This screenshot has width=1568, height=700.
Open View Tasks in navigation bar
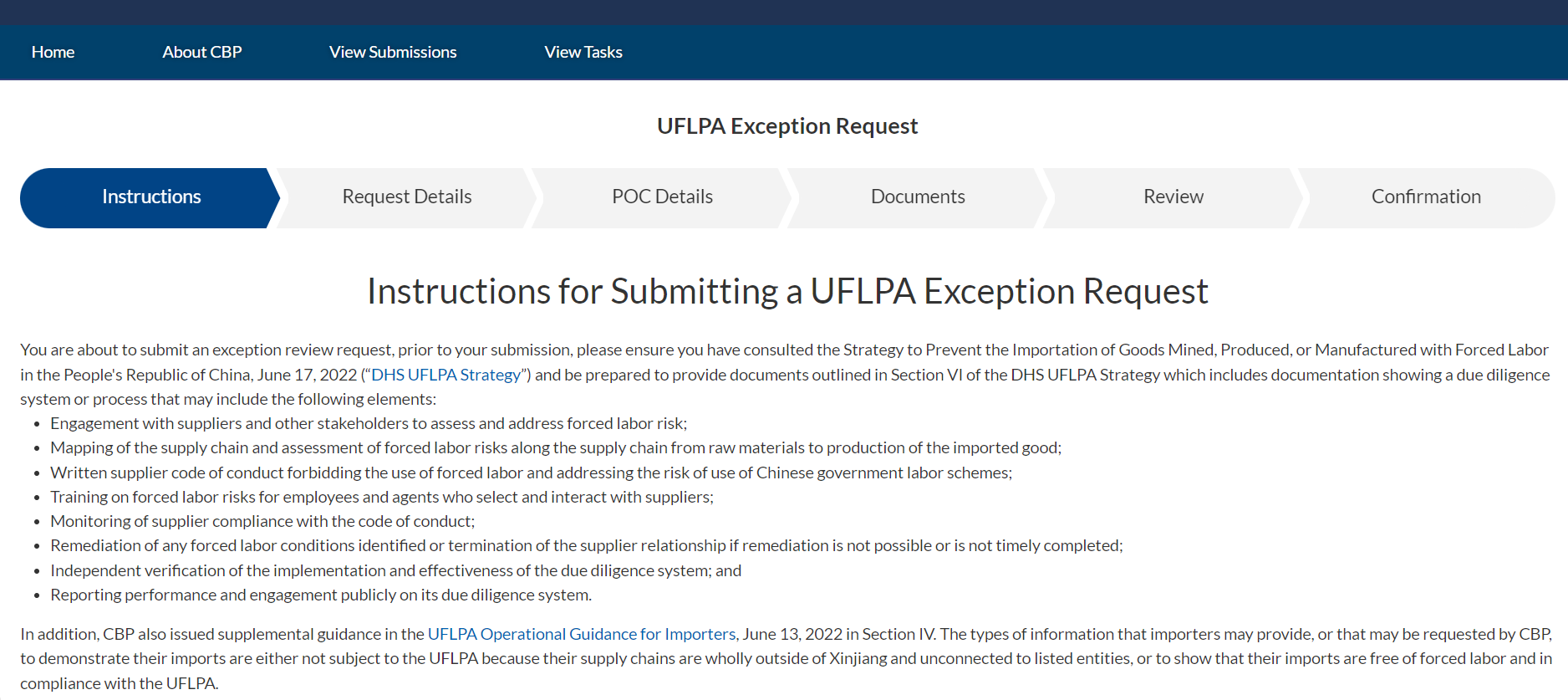click(x=583, y=52)
